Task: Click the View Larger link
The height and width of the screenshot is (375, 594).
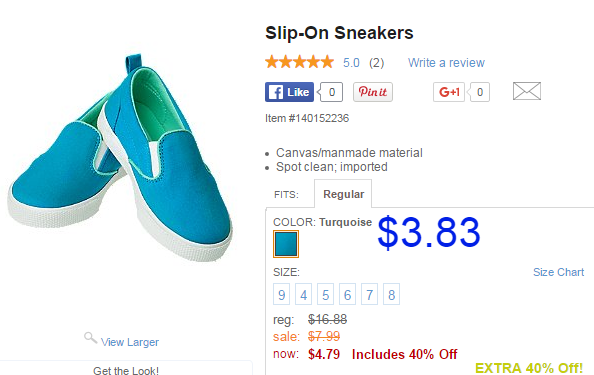Action: 130,342
